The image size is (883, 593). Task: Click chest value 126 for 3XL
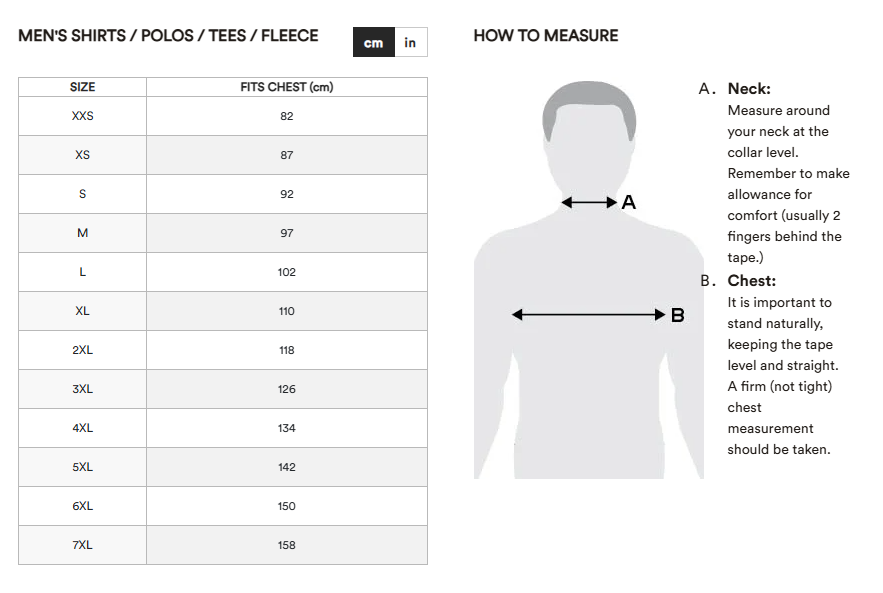pos(287,389)
